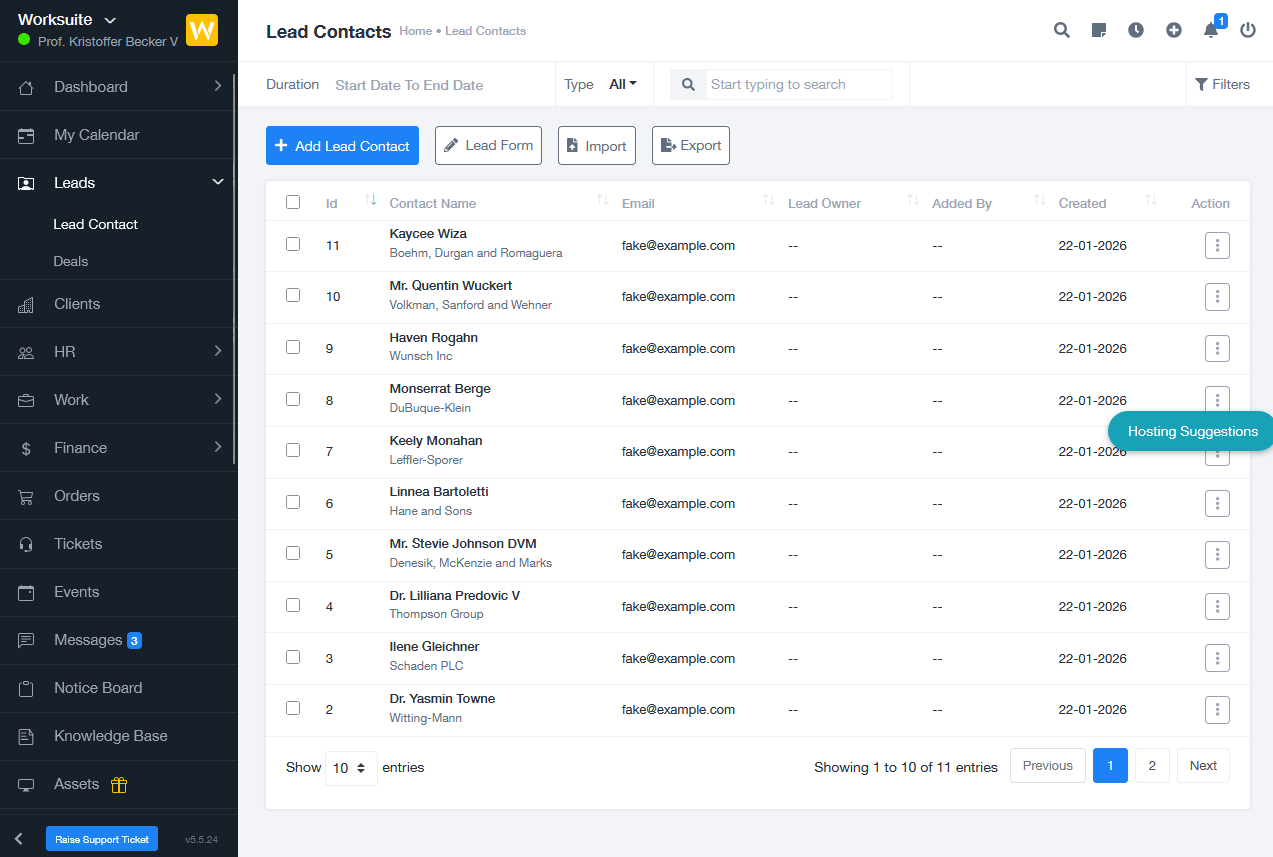The image size is (1273, 857).
Task: Click the lead search input field
Action: click(798, 85)
